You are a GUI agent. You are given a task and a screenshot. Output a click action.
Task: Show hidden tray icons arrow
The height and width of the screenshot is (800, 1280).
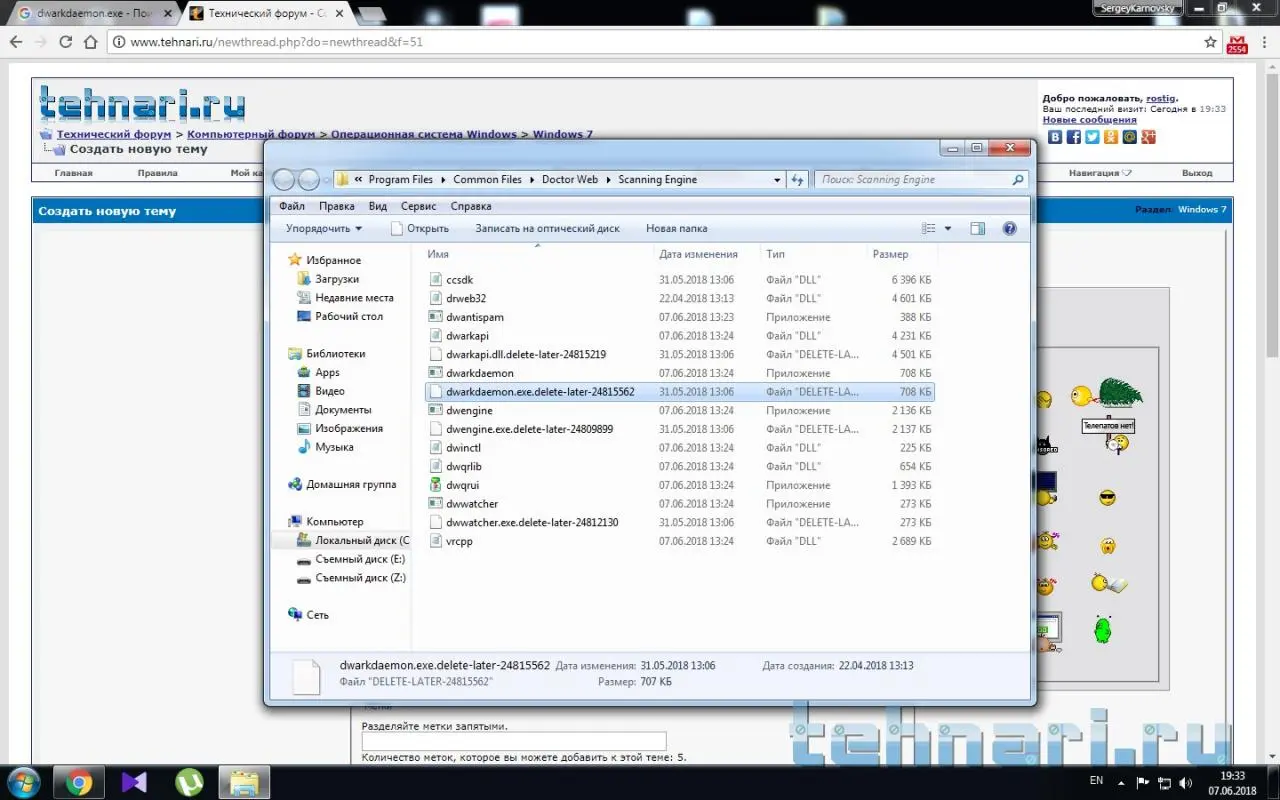pos(1123,781)
